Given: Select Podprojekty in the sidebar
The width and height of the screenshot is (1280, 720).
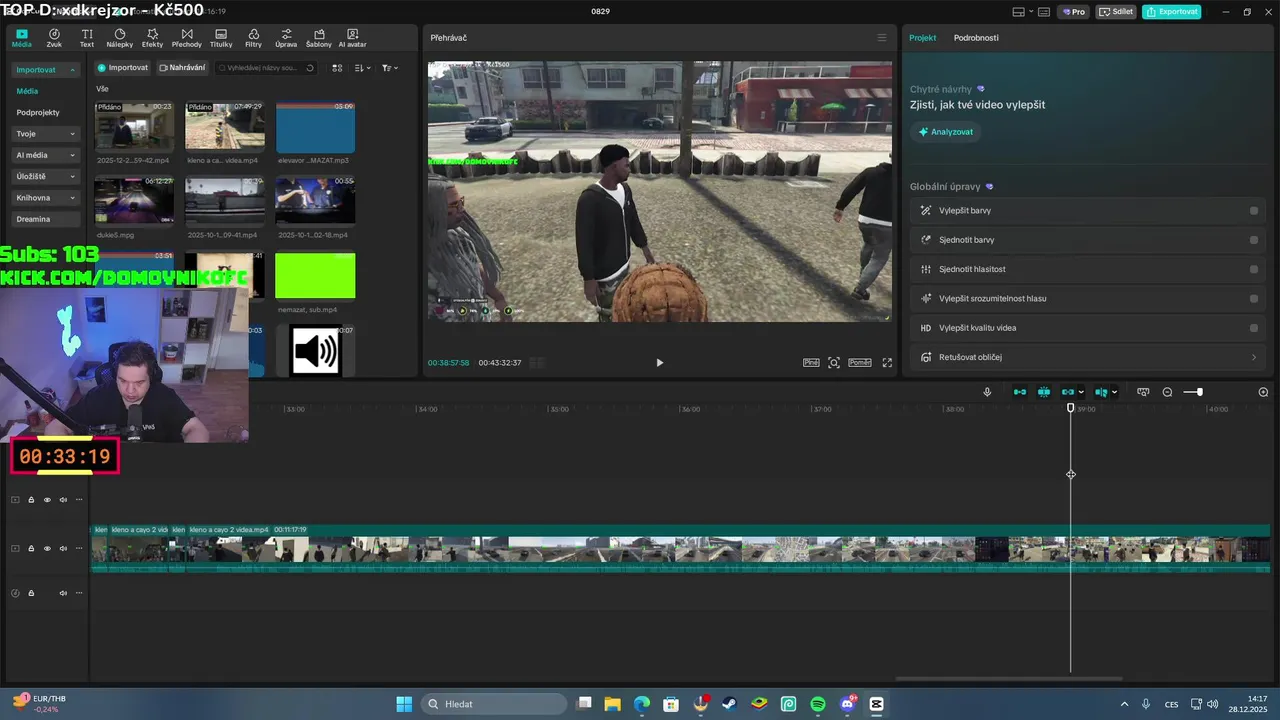Looking at the screenshot, I should click(x=38, y=113).
